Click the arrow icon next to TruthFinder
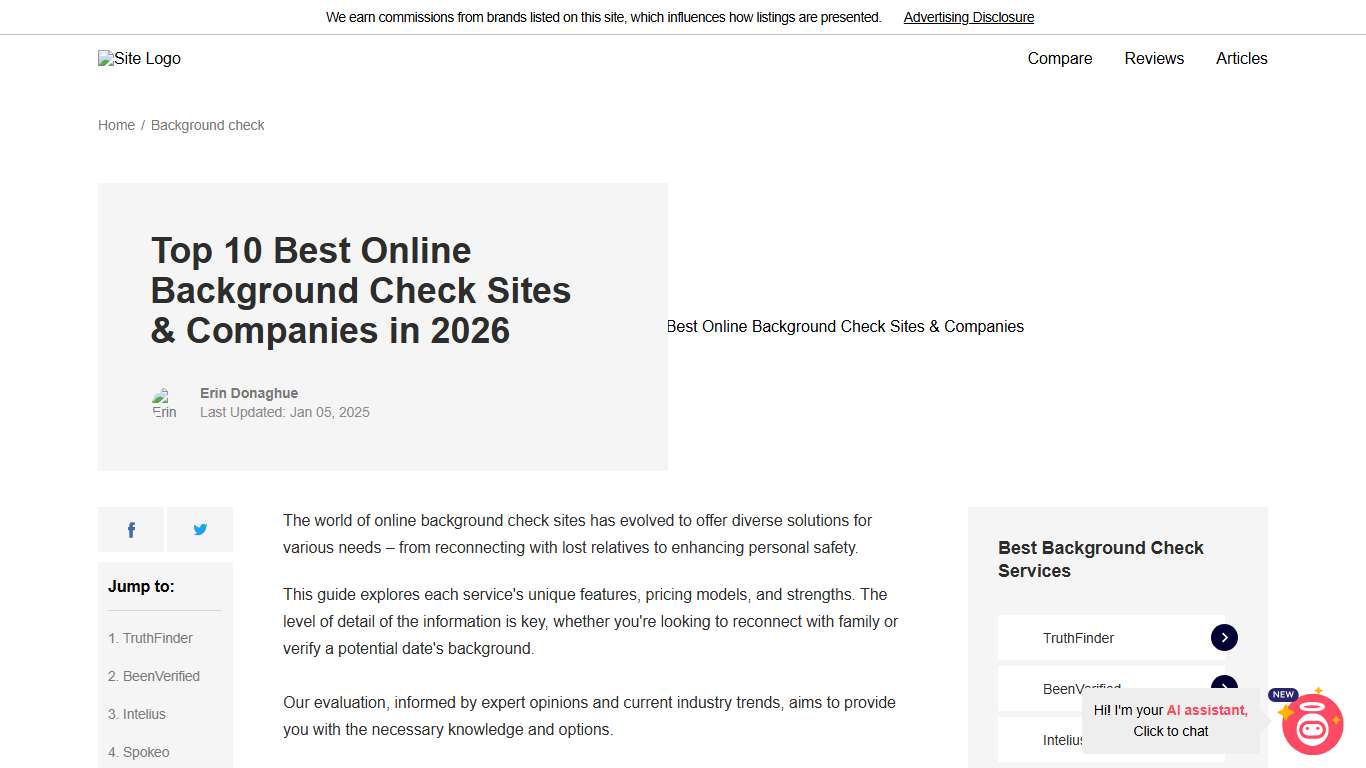 [x=1224, y=637]
